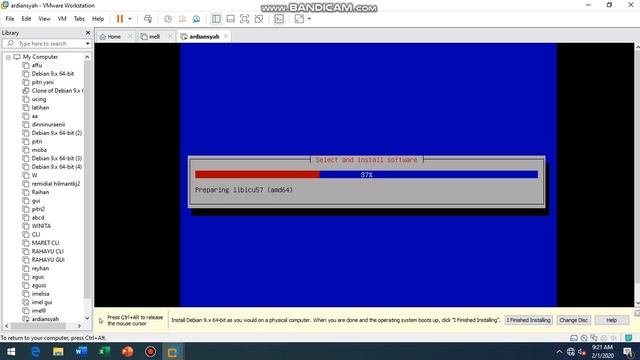Open the Edit menu
Screen dimensions: 640x360
pyautogui.click(x=26, y=19)
